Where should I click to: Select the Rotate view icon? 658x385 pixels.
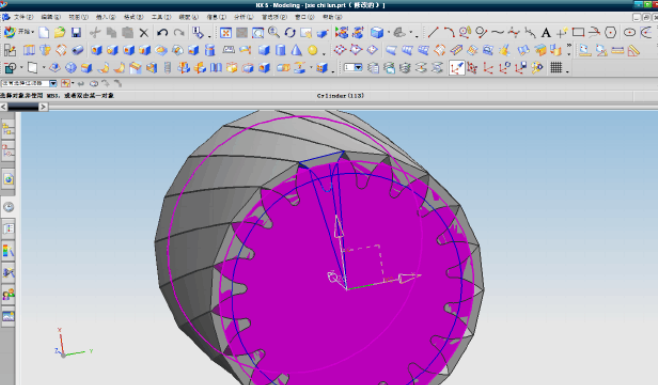coord(290,32)
